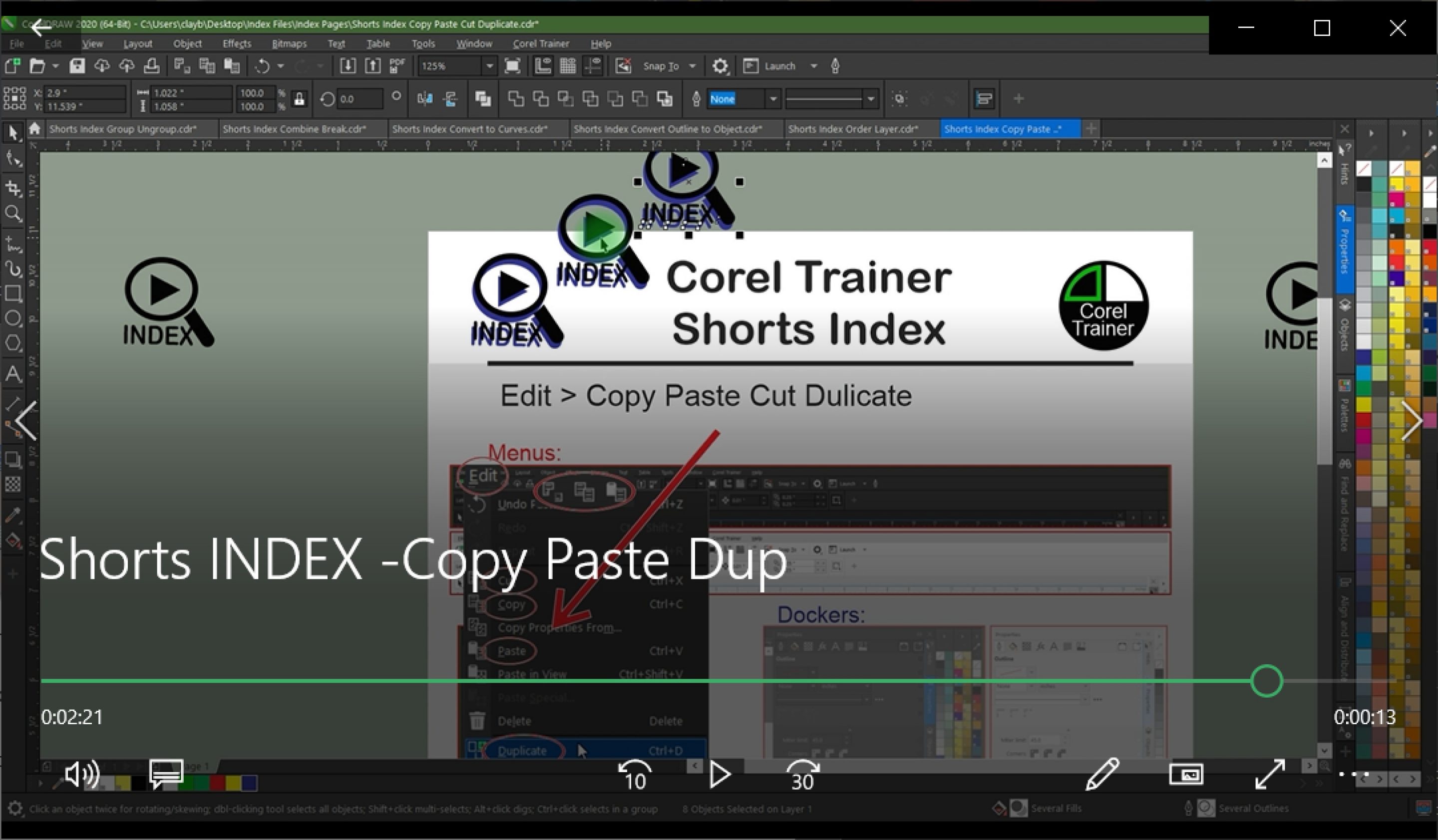Expand the Launch dropdown
This screenshot has height=840, width=1438.
tap(814, 66)
